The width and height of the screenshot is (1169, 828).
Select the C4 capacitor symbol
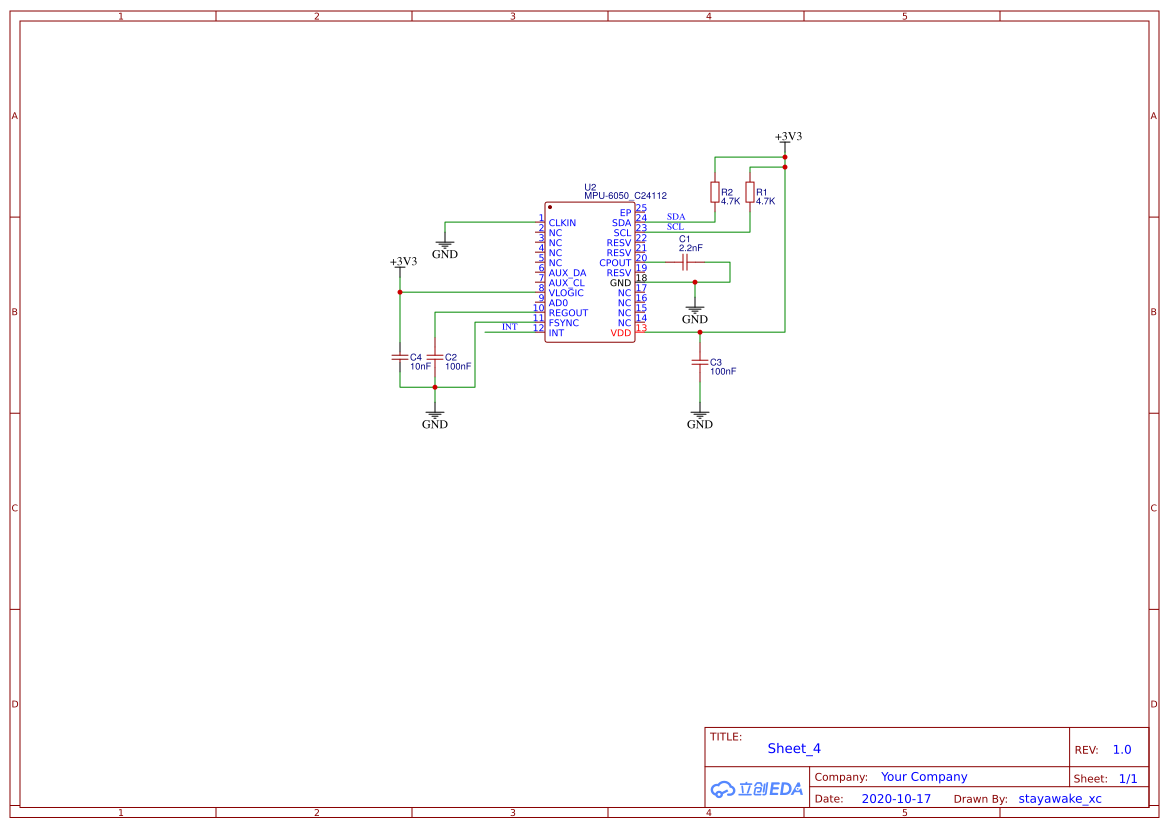[400, 357]
